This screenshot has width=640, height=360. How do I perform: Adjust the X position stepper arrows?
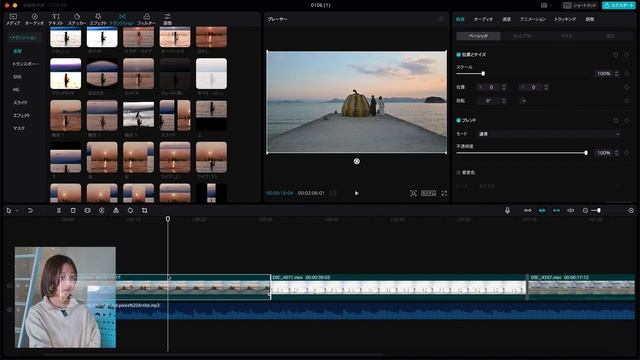click(504, 87)
